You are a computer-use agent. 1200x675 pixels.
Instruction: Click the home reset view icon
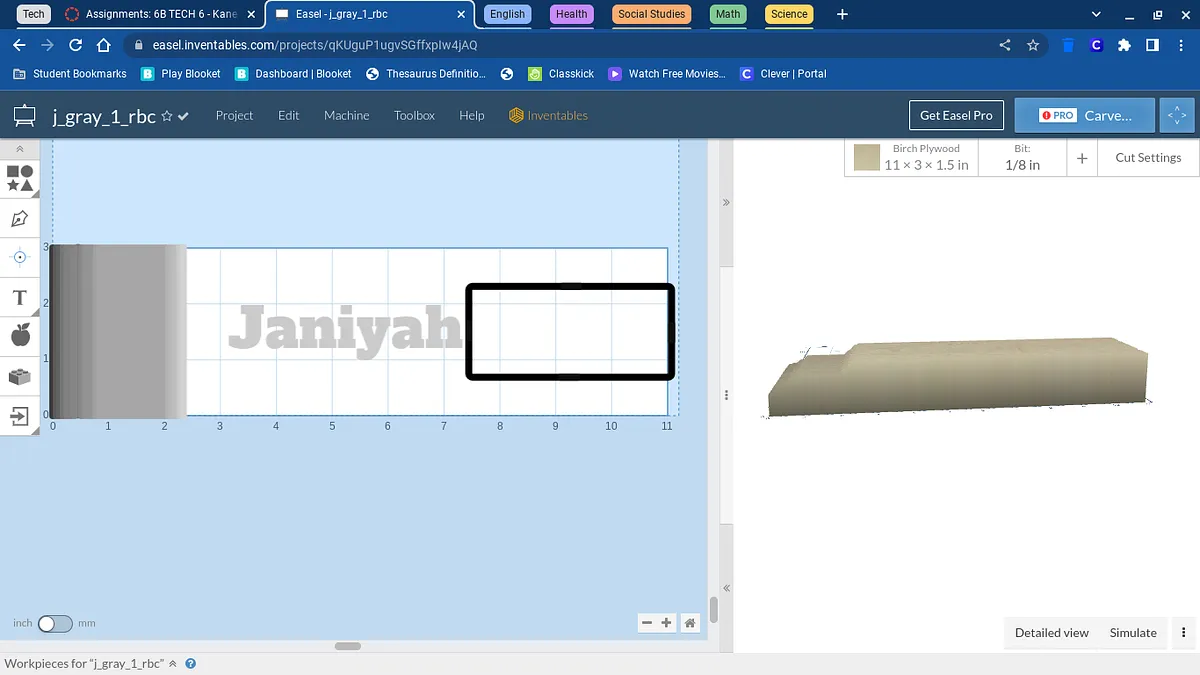[x=689, y=623]
